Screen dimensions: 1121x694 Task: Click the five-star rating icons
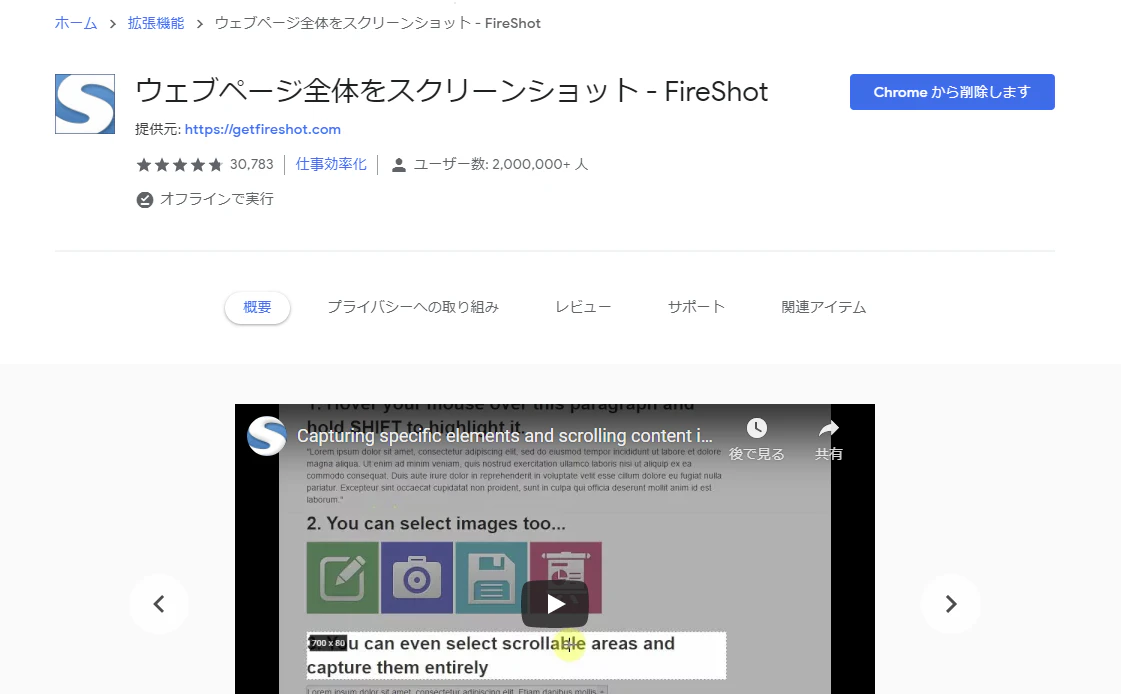179,165
